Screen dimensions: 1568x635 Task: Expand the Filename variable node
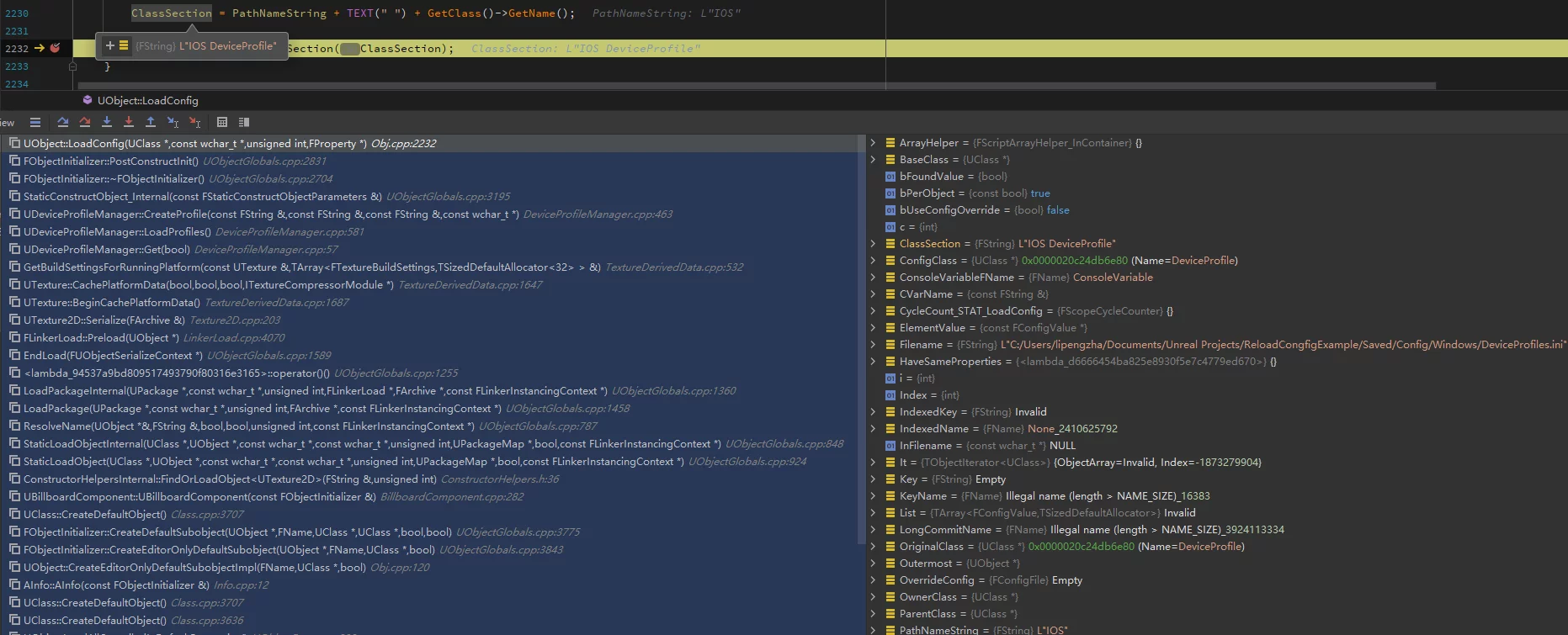coord(873,345)
